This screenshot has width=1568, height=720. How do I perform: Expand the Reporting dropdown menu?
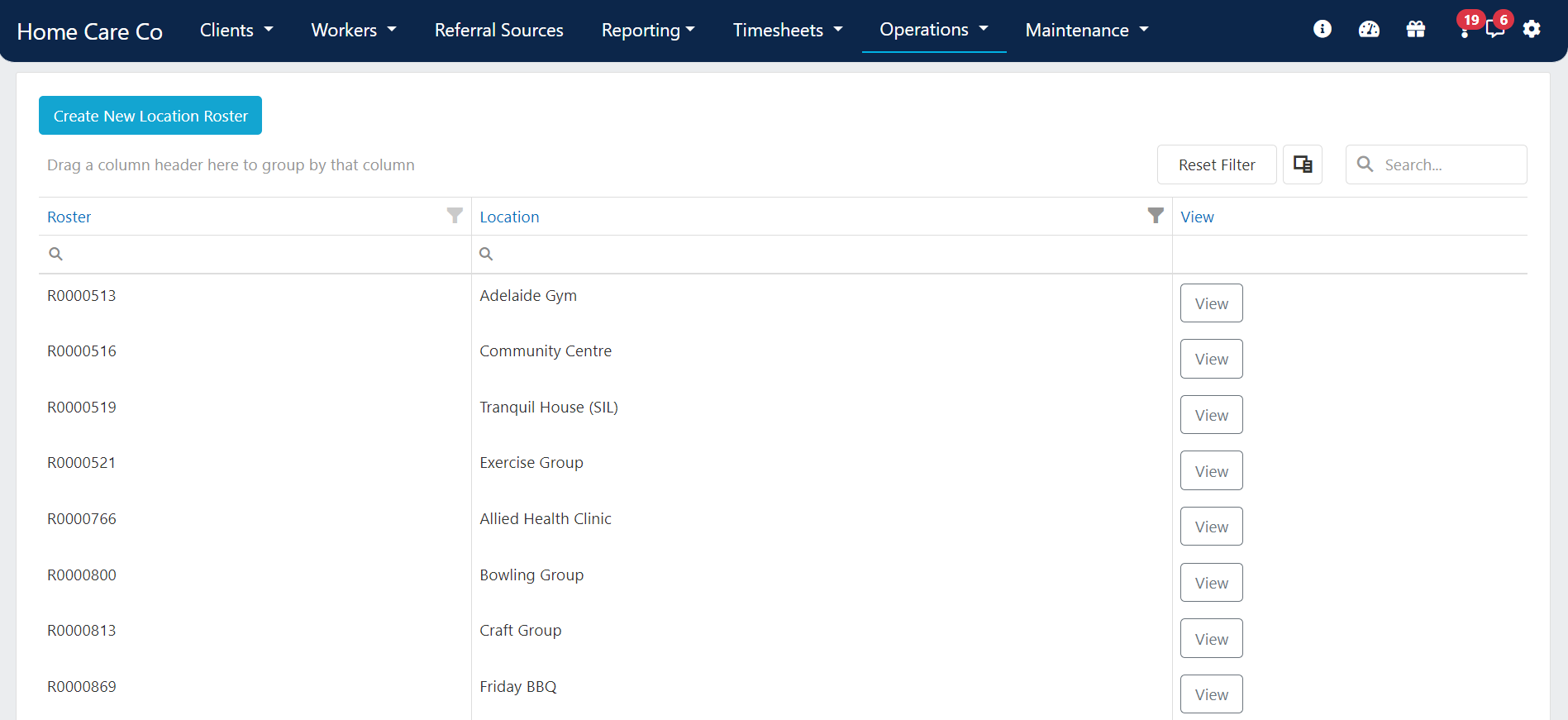click(x=648, y=30)
